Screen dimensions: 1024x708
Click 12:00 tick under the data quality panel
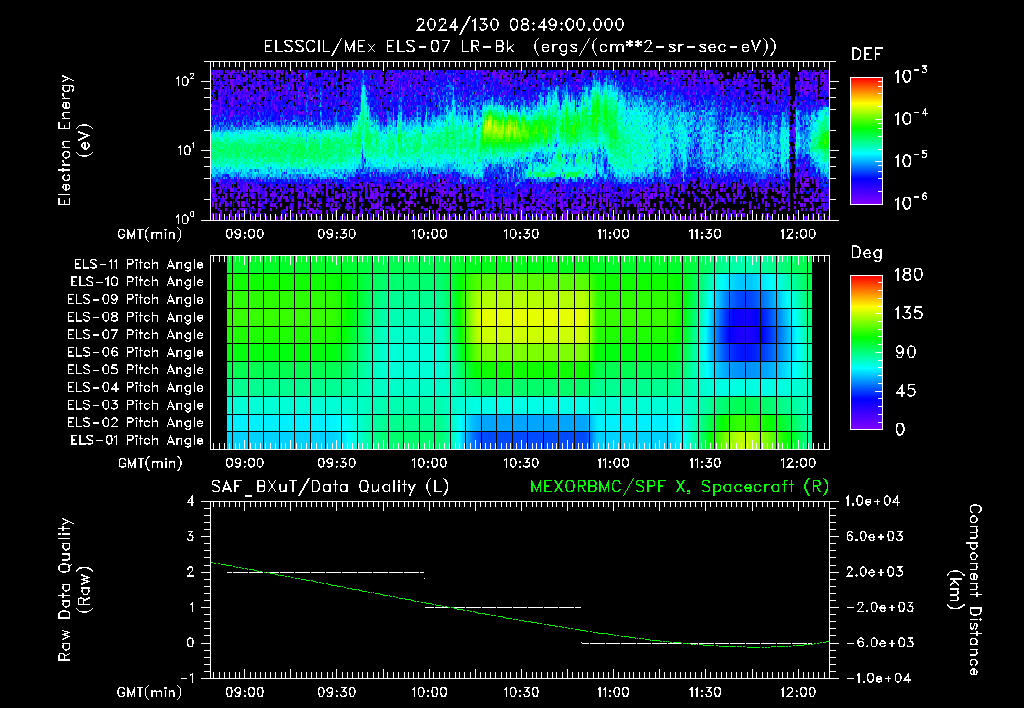797,692
